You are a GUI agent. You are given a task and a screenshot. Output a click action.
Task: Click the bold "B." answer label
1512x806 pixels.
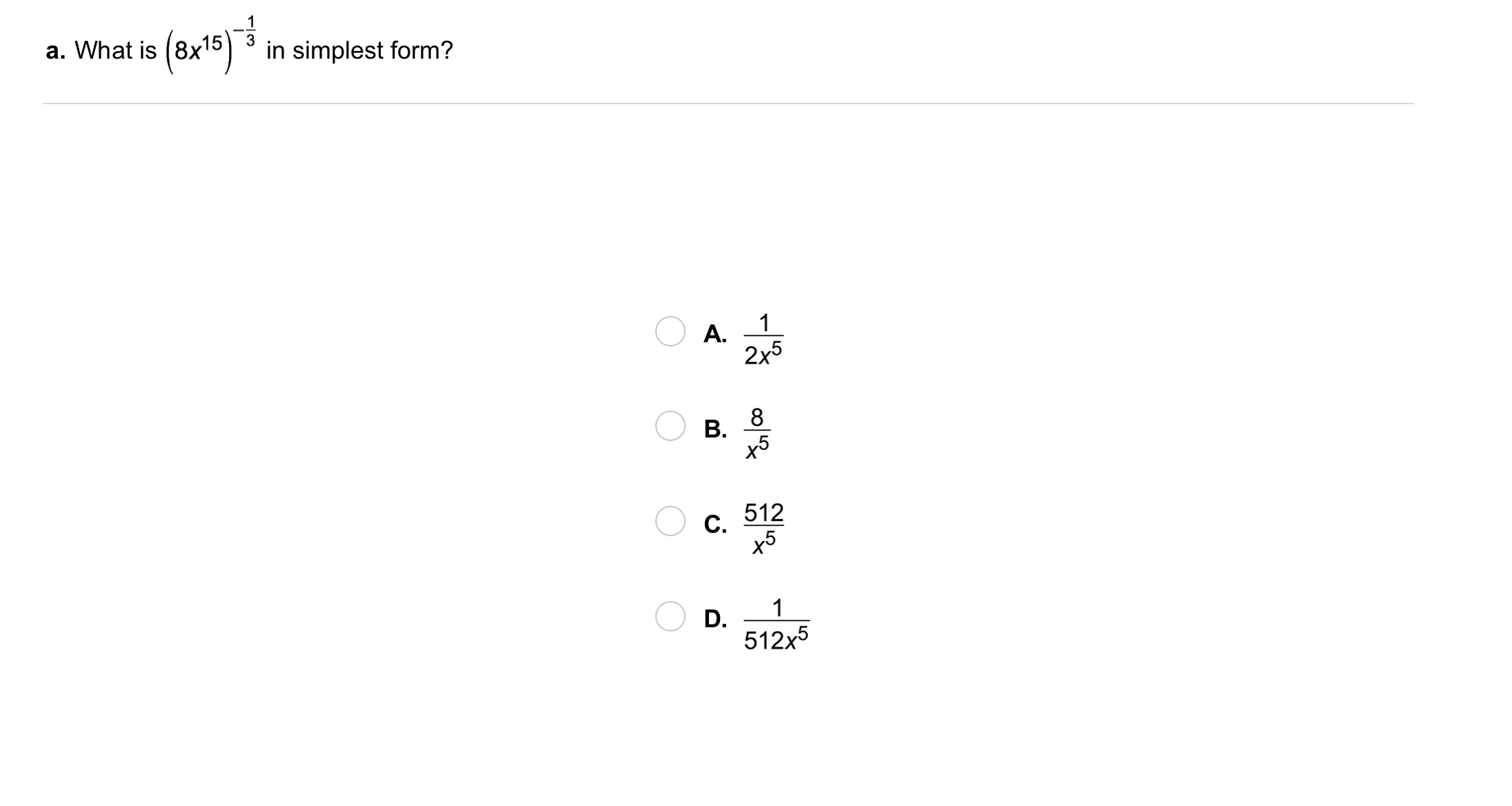(x=715, y=429)
